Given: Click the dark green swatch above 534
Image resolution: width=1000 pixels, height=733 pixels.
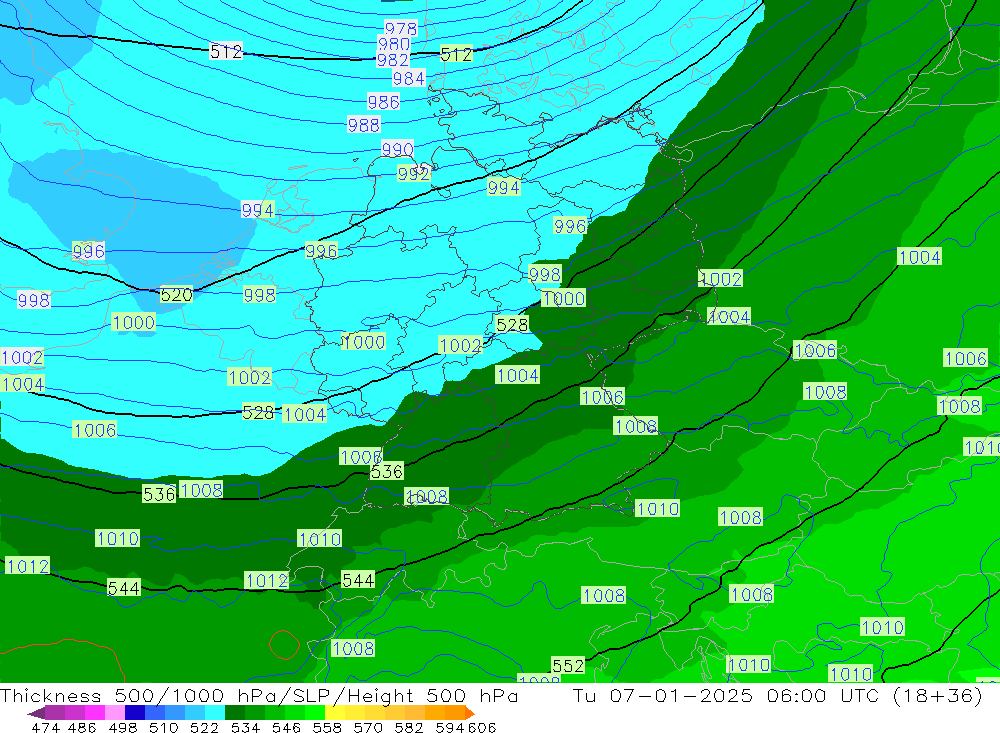Looking at the screenshot, I should pos(235,712).
